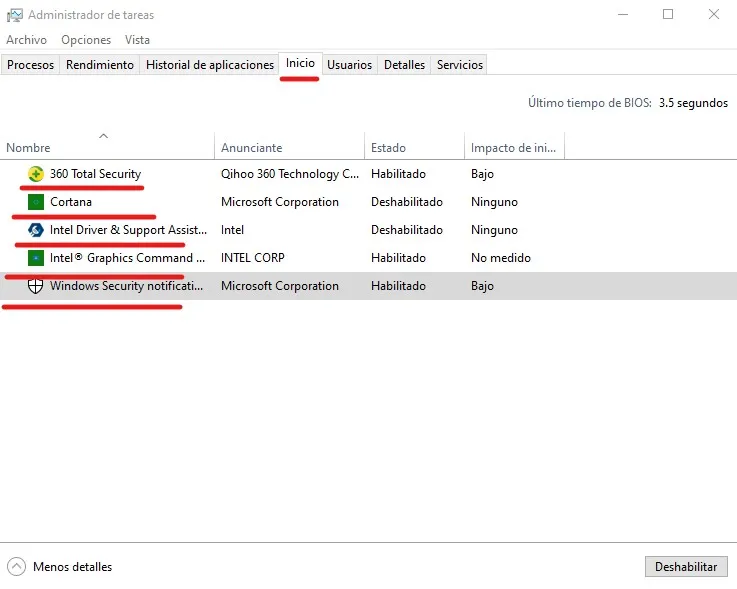Click Microsoft Corporation in Cortana row
Image resolution: width=737 pixels, height=589 pixels.
[x=280, y=202]
